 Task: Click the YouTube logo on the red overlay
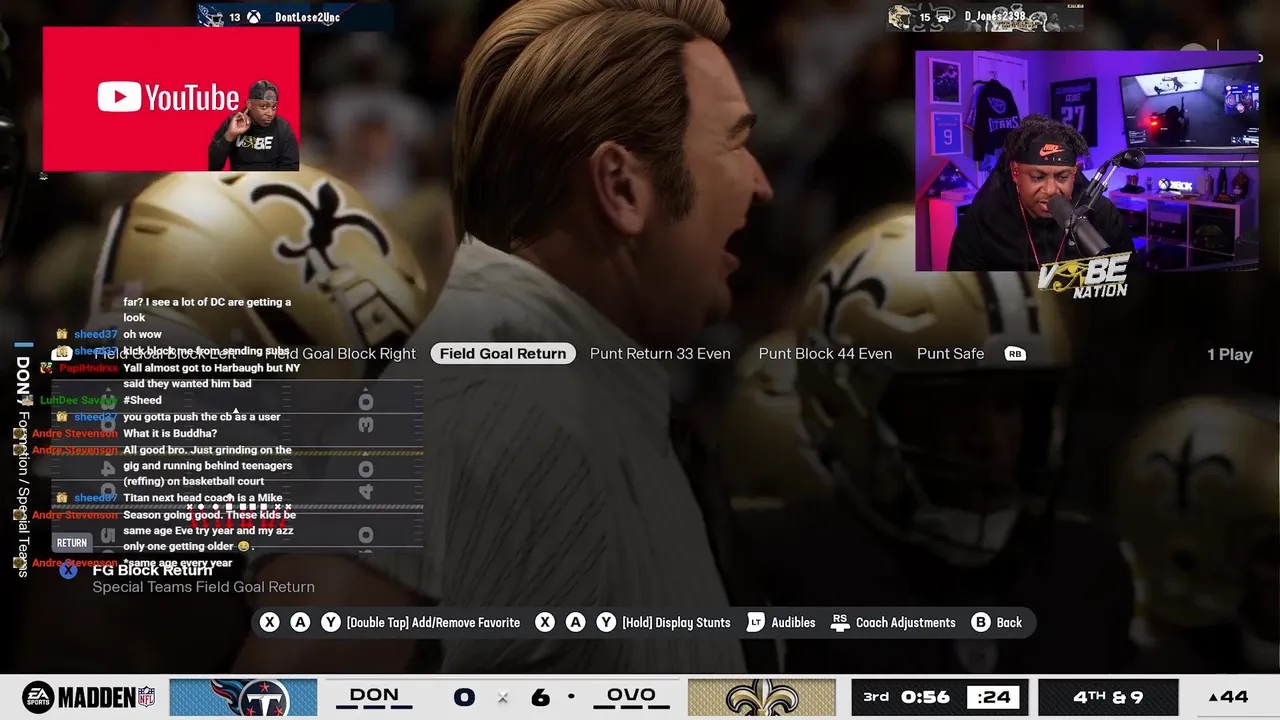(x=168, y=97)
